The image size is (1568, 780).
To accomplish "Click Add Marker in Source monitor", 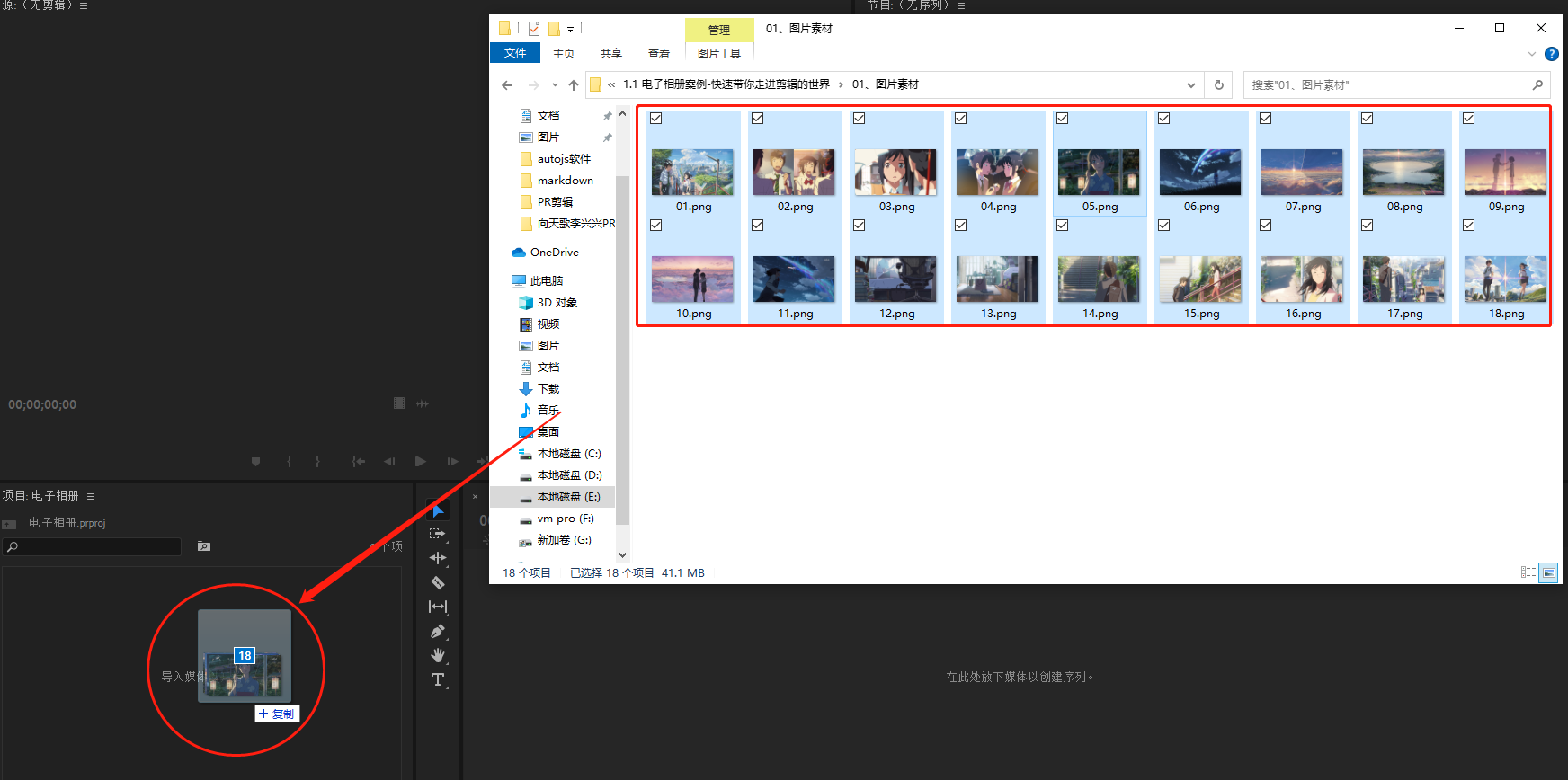I will tap(255, 461).
